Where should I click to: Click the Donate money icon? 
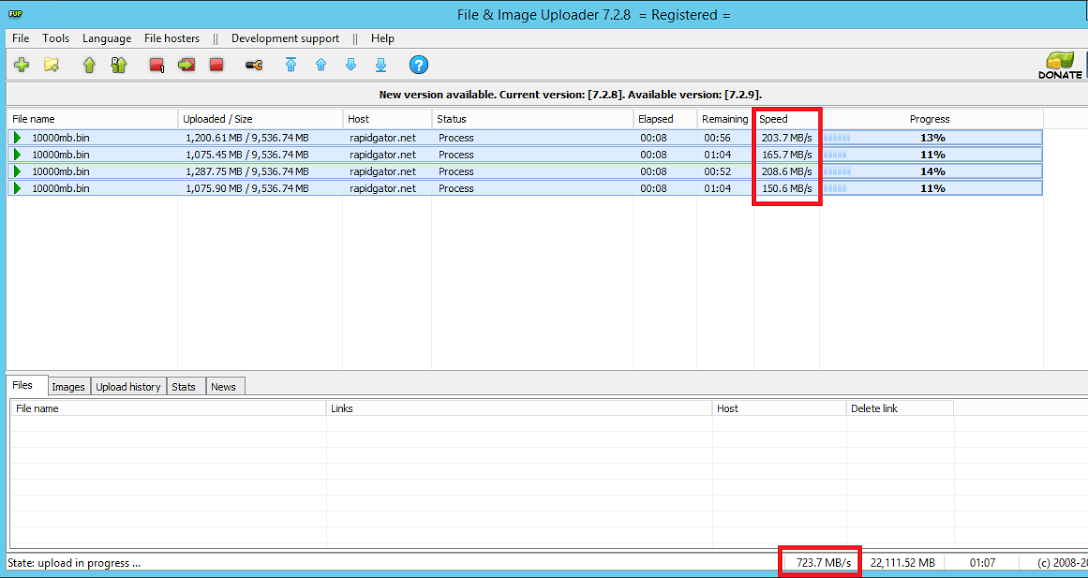[x=1060, y=65]
